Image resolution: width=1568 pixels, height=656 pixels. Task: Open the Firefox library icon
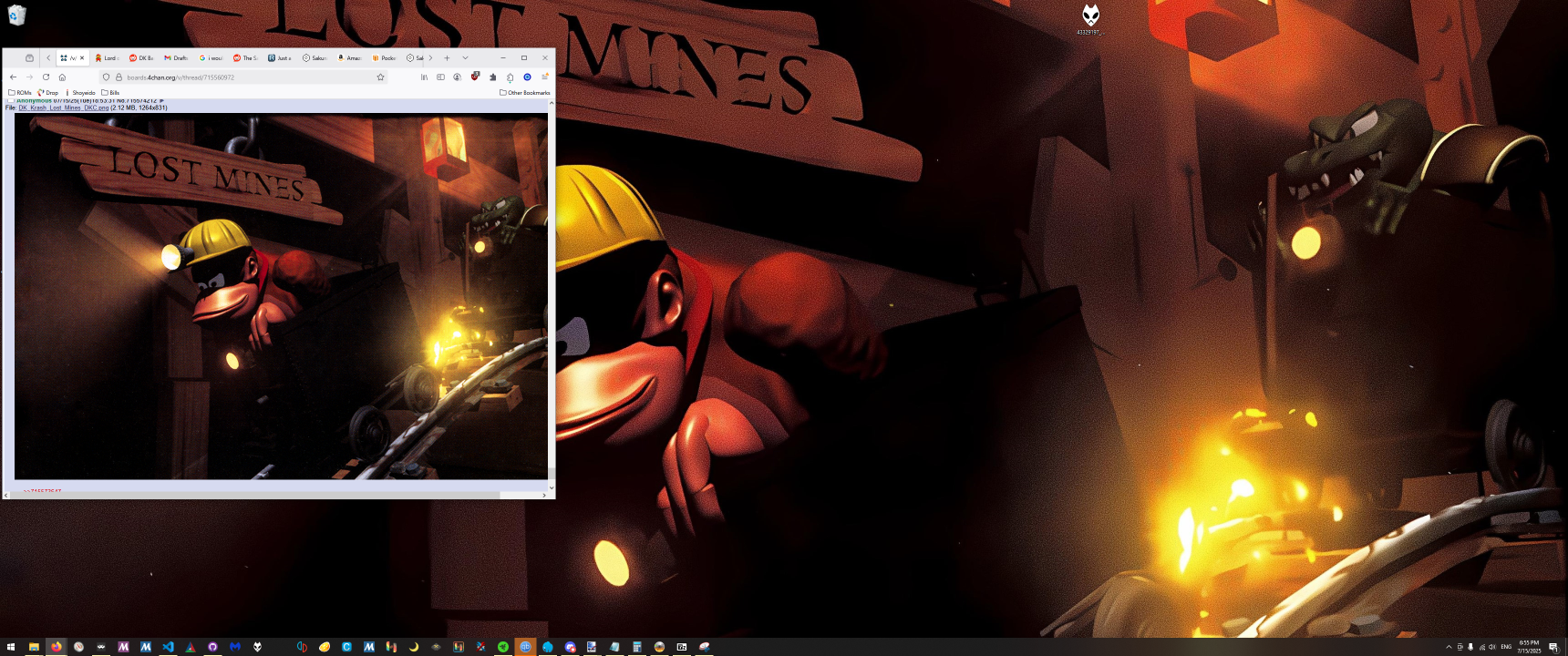click(424, 77)
